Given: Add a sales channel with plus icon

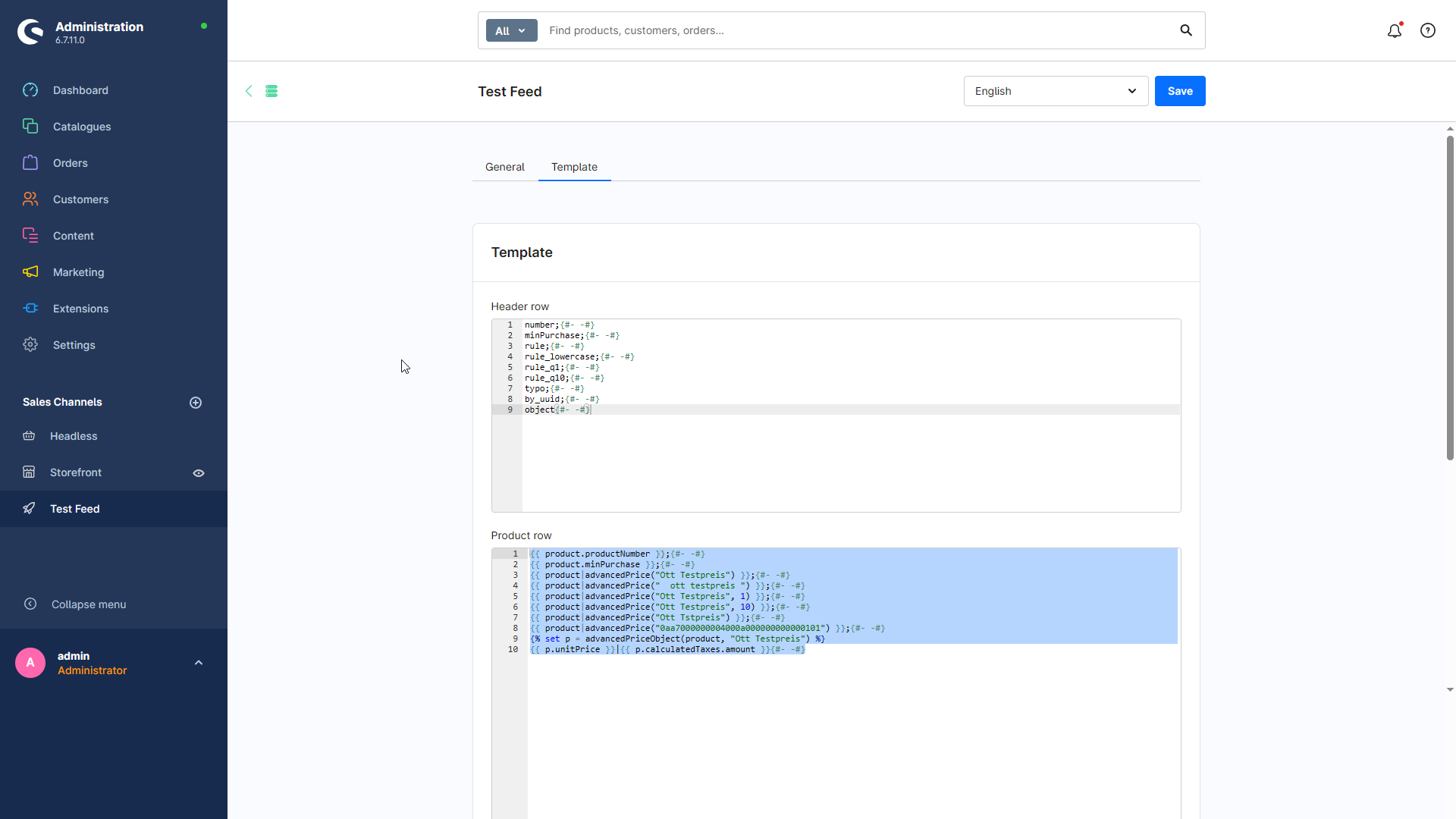Looking at the screenshot, I should (196, 403).
